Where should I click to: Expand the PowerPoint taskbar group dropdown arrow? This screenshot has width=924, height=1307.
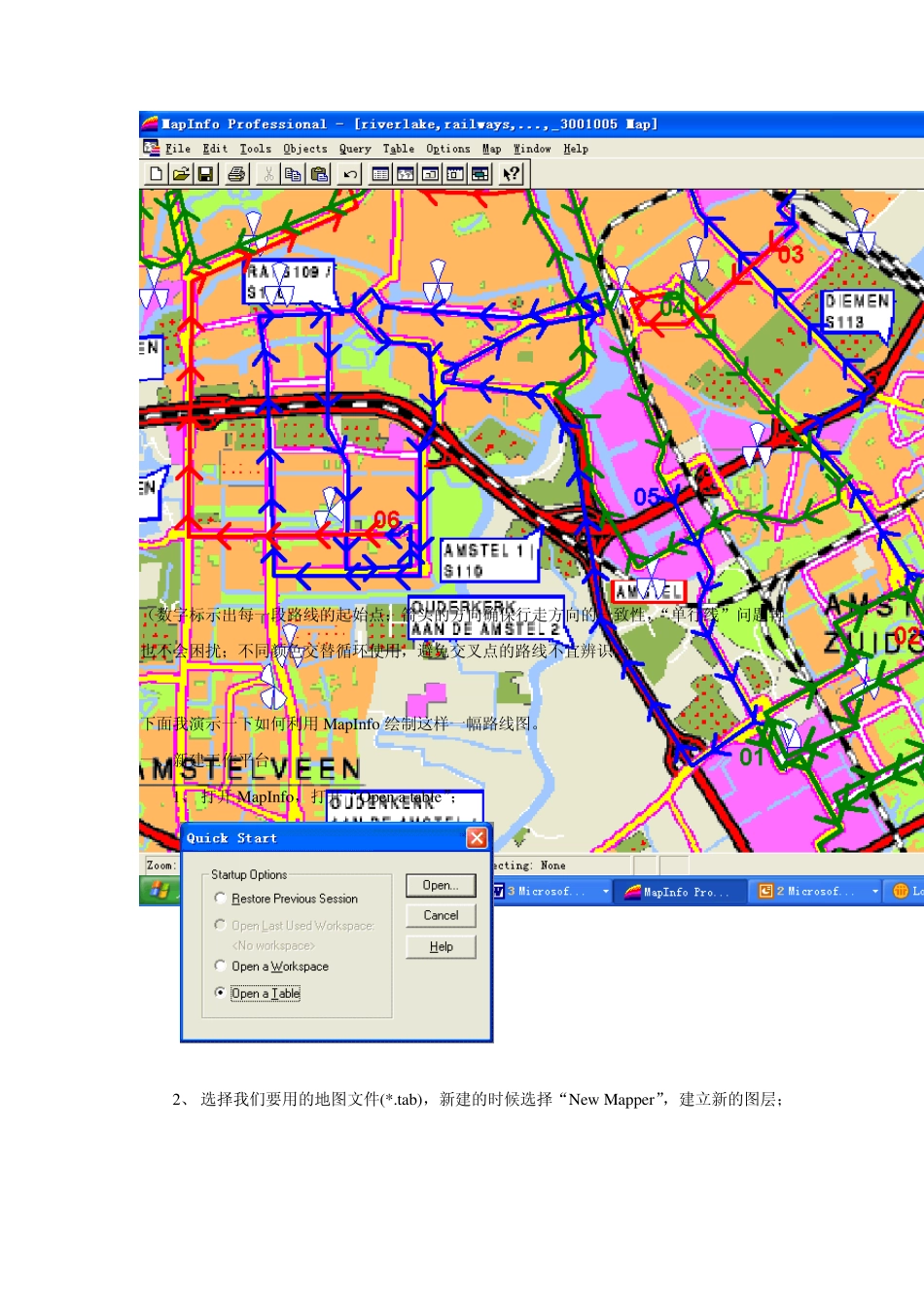[x=875, y=891]
